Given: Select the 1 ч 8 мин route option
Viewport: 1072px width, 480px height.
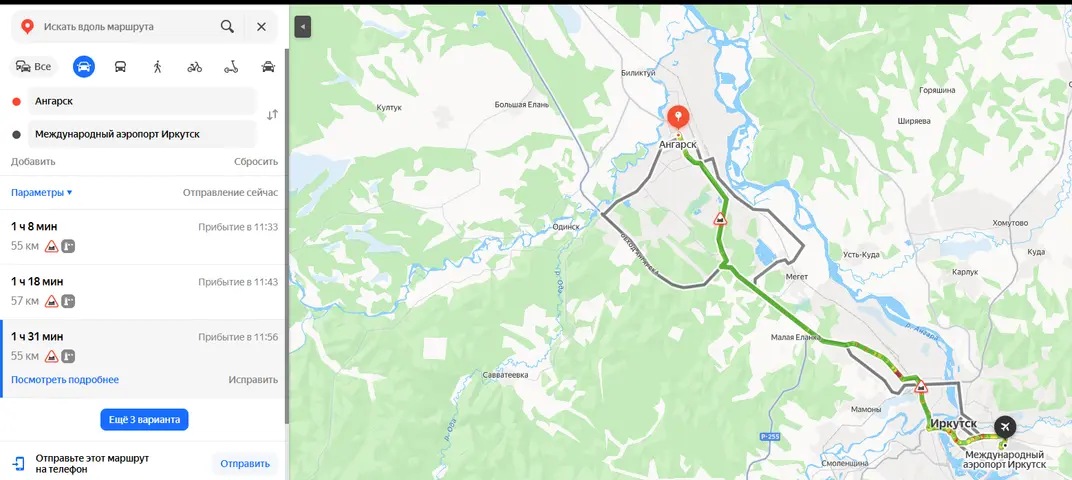Looking at the screenshot, I should point(144,237).
